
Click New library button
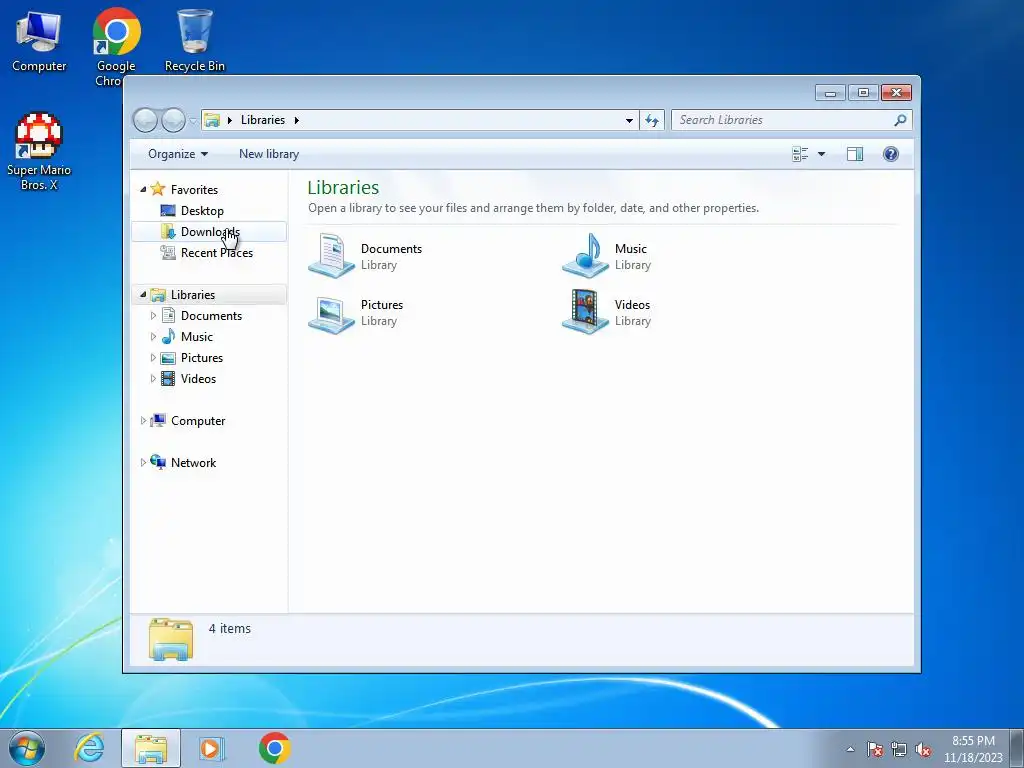[x=268, y=154]
